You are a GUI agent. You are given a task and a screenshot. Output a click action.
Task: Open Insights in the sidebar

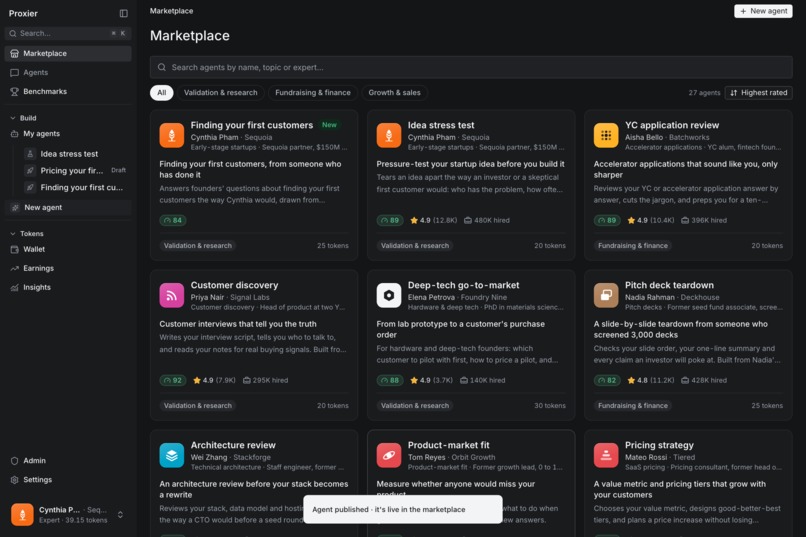click(x=68, y=287)
